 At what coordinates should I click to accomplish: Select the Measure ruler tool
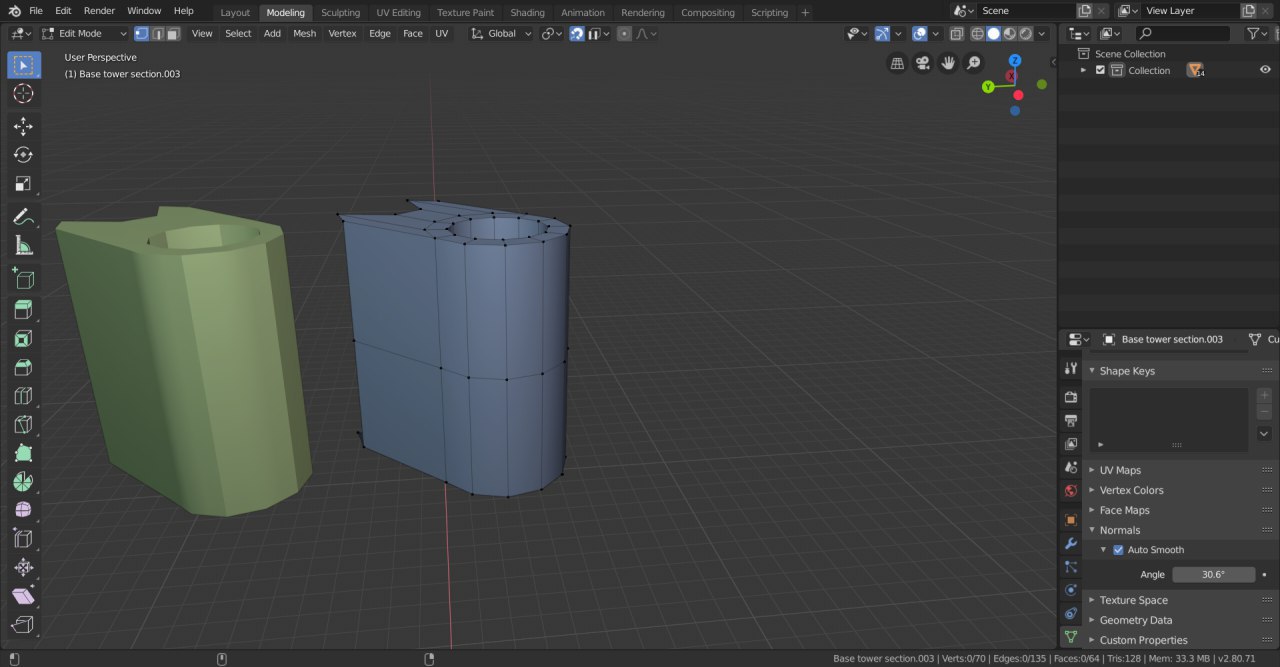coord(24,246)
